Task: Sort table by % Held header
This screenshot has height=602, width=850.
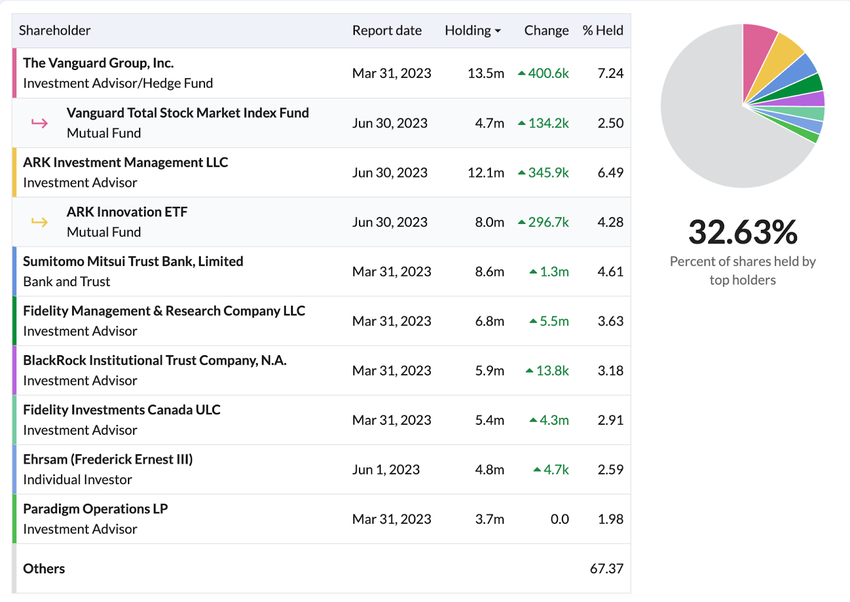Action: click(603, 31)
